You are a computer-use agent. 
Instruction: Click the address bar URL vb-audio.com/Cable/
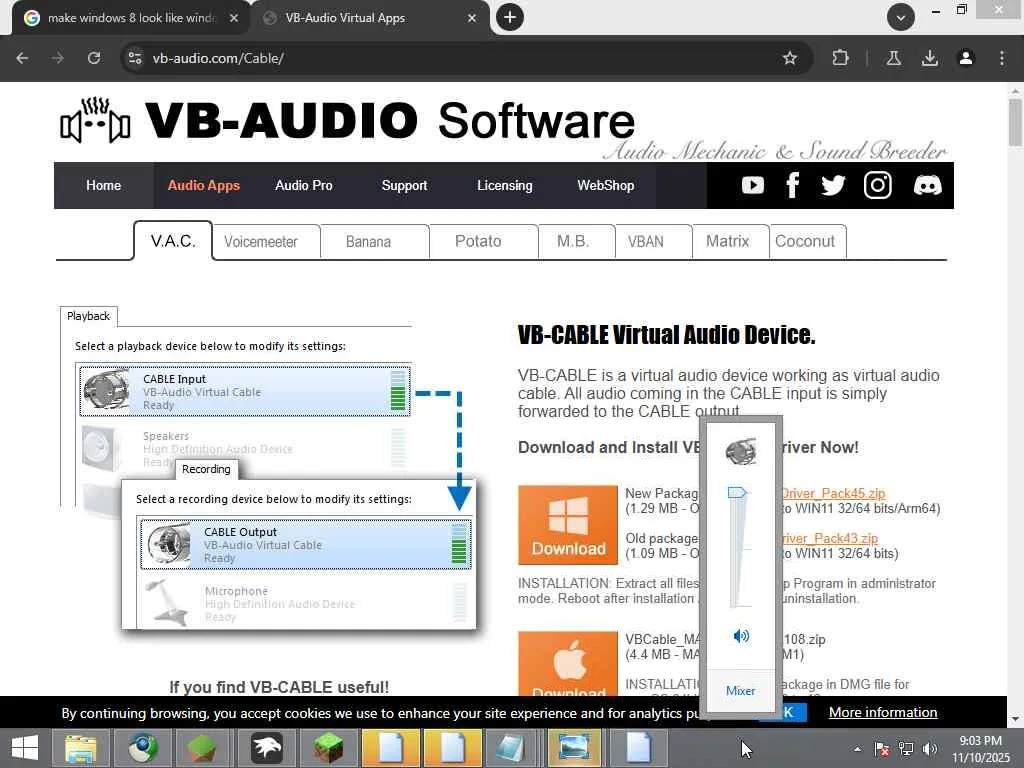tap(218, 58)
